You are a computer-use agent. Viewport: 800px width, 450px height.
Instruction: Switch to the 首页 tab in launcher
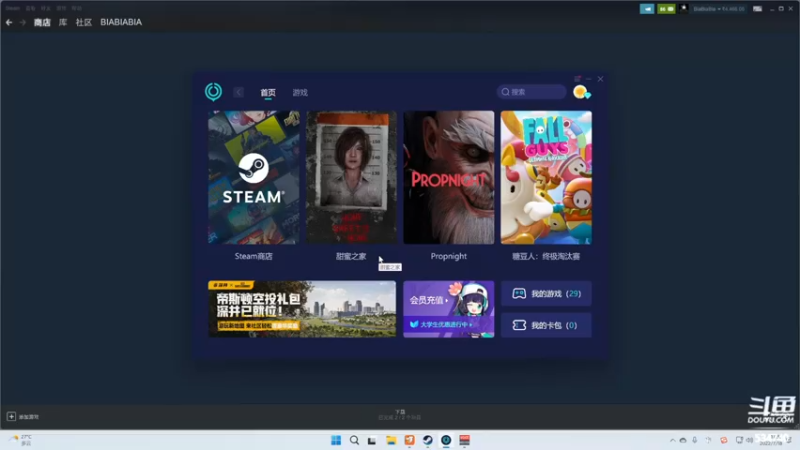(x=268, y=92)
